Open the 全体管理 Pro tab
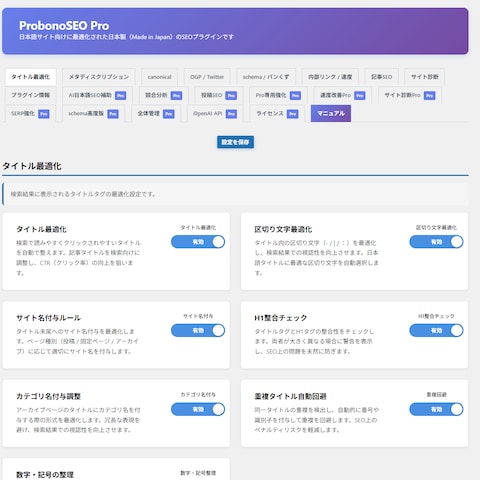The image size is (480, 480). click(x=156, y=114)
